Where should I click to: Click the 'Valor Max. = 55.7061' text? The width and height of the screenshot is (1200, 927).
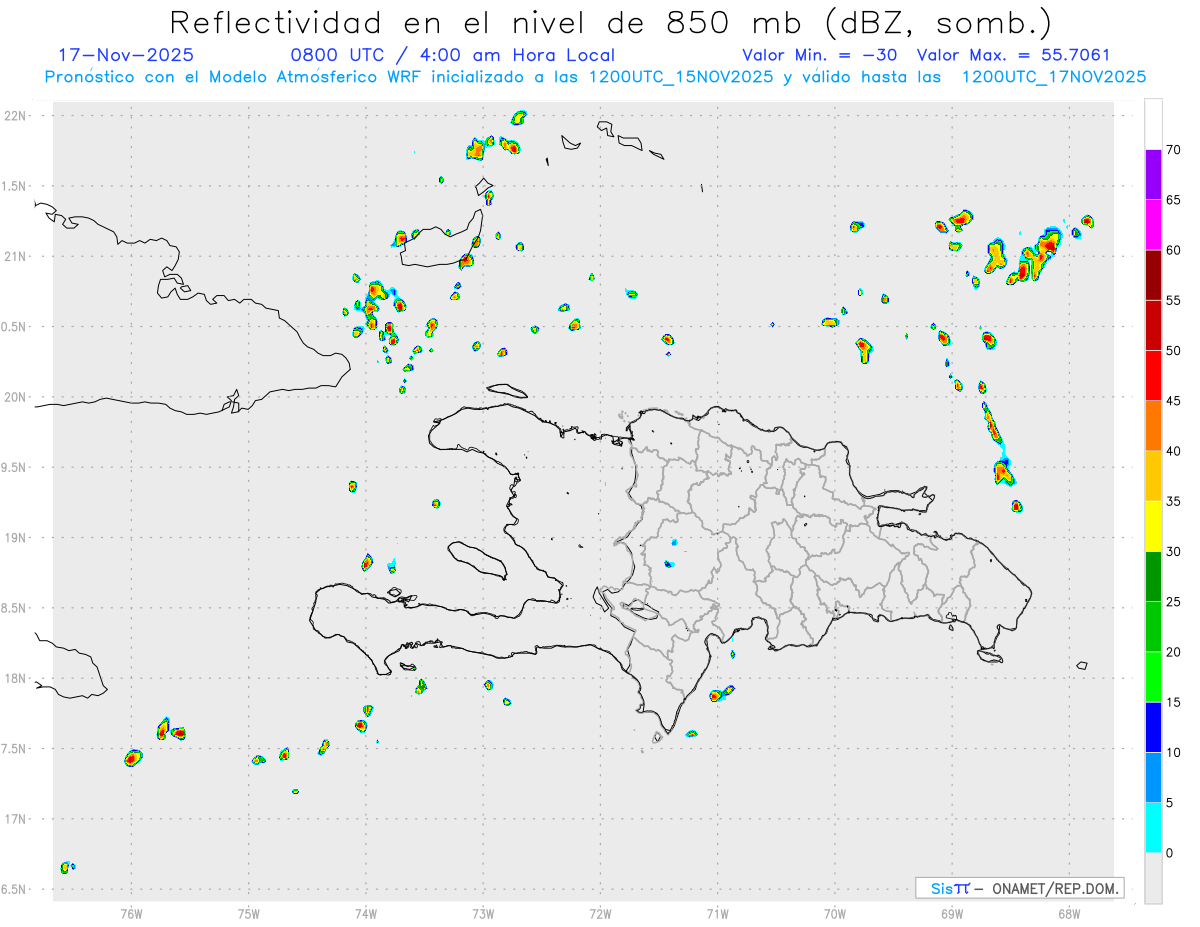1013,55
